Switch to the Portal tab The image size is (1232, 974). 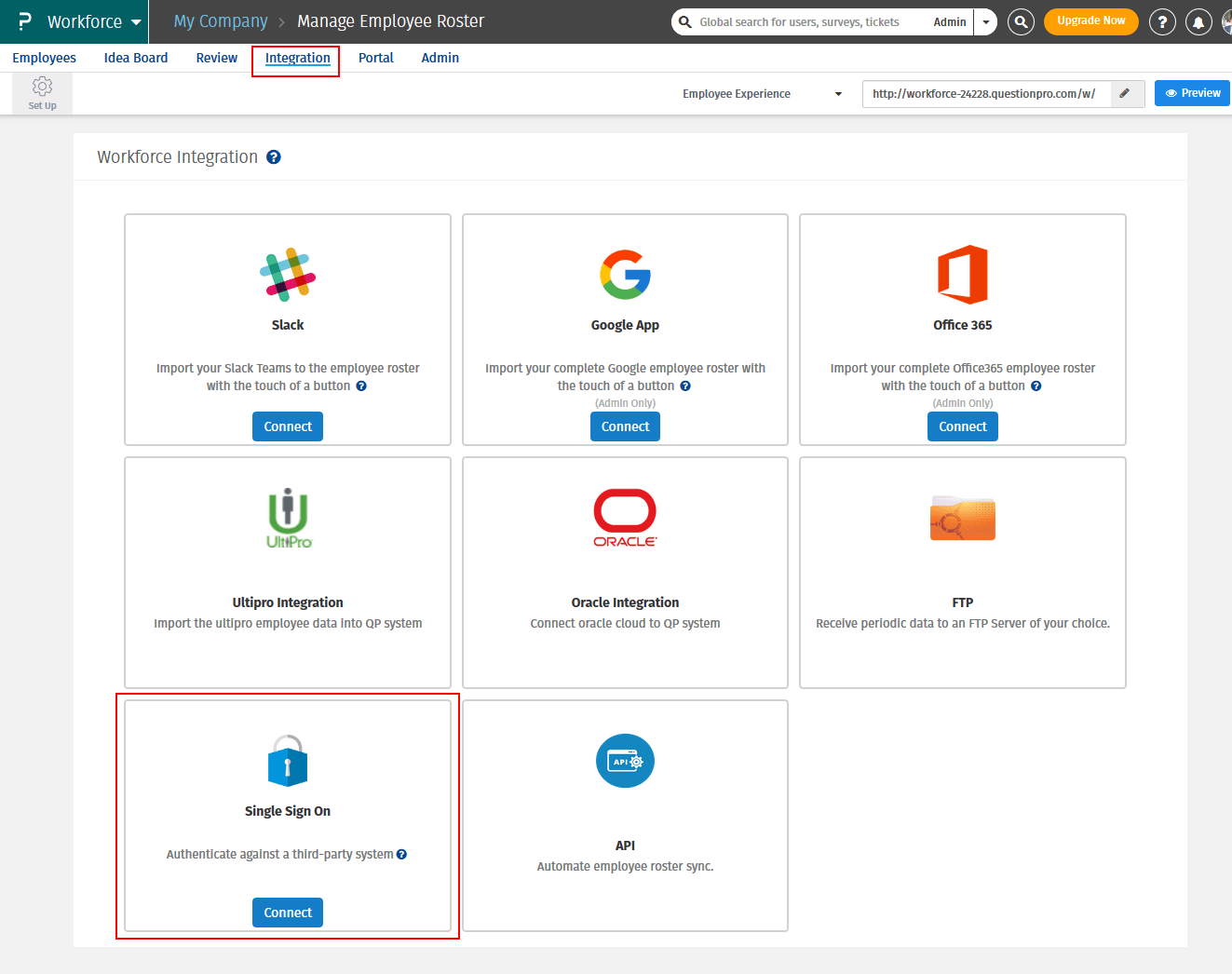(376, 58)
